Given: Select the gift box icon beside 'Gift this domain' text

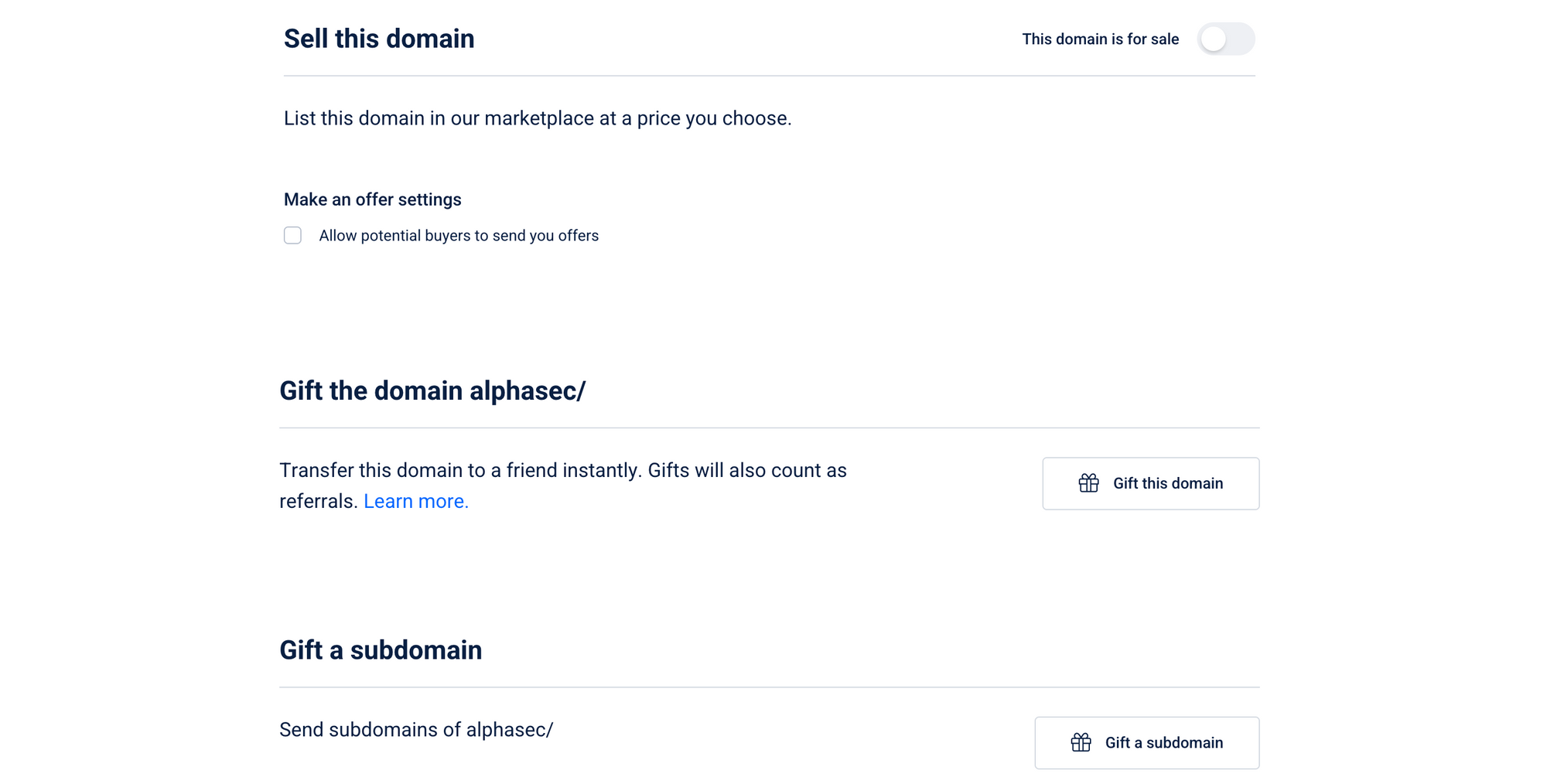Looking at the screenshot, I should pos(1088,483).
